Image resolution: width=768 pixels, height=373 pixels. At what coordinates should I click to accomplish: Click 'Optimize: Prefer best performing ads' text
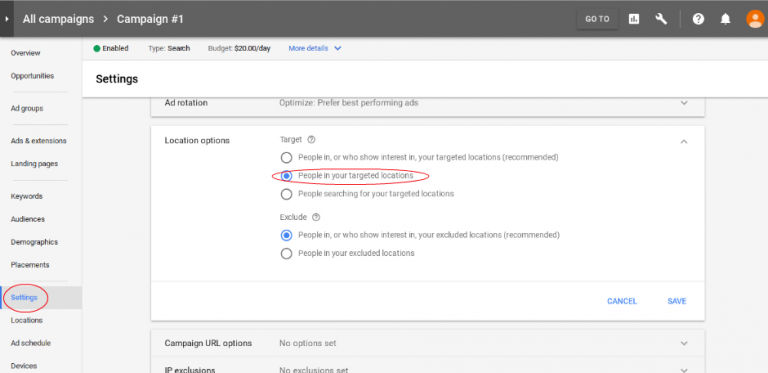(x=349, y=103)
